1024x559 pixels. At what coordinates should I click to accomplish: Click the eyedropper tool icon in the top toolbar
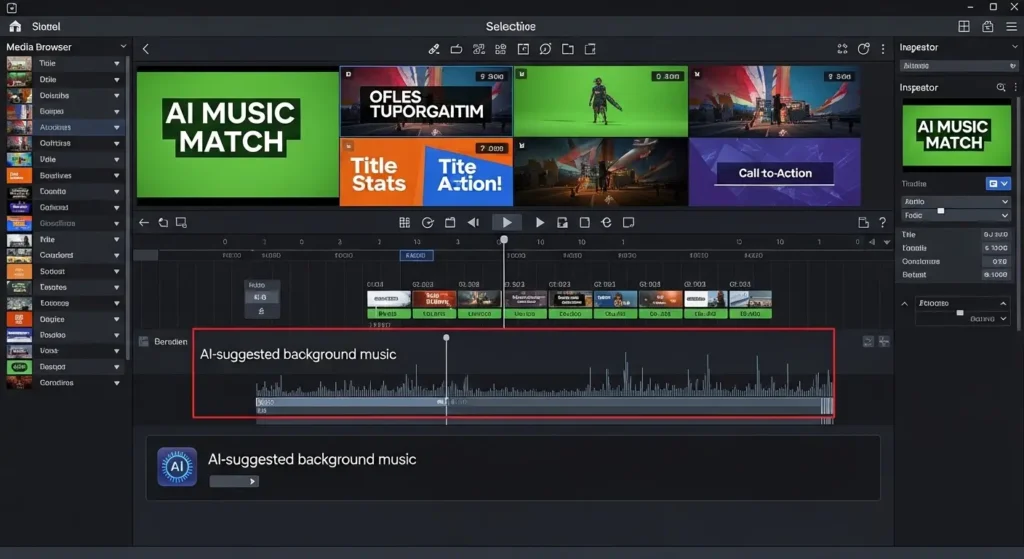[434, 49]
